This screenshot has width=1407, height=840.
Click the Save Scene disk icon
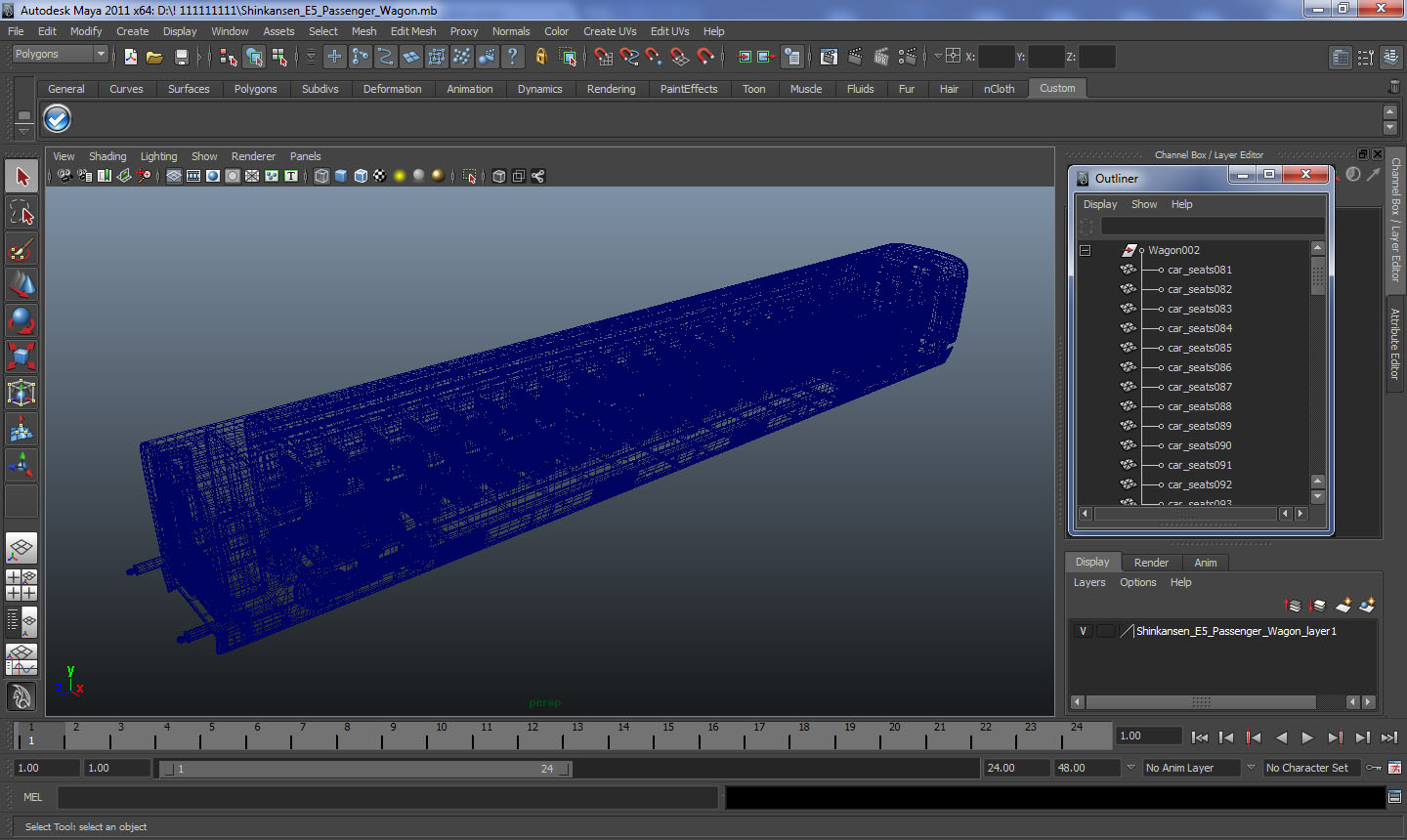click(x=181, y=57)
